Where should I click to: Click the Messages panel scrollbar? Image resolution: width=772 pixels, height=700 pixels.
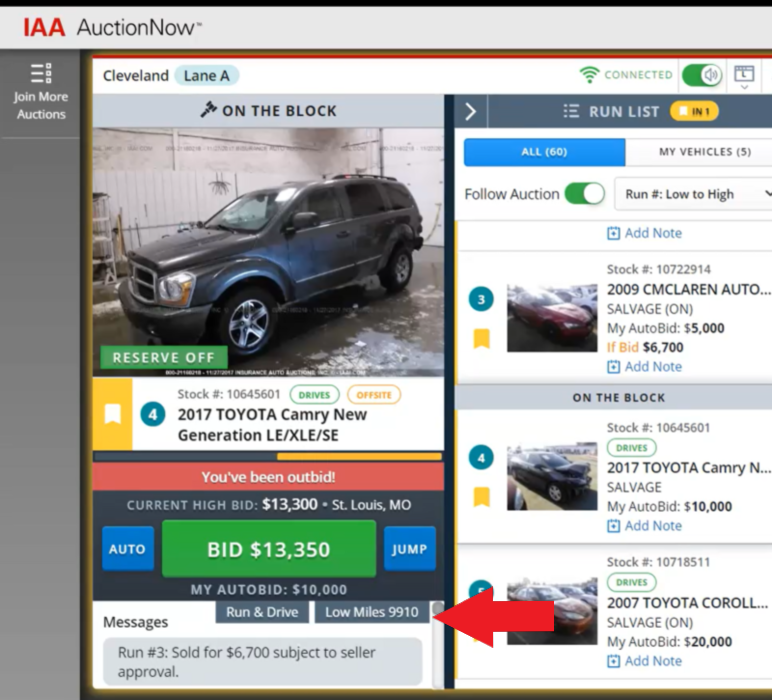pyautogui.click(x=438, y=645)
